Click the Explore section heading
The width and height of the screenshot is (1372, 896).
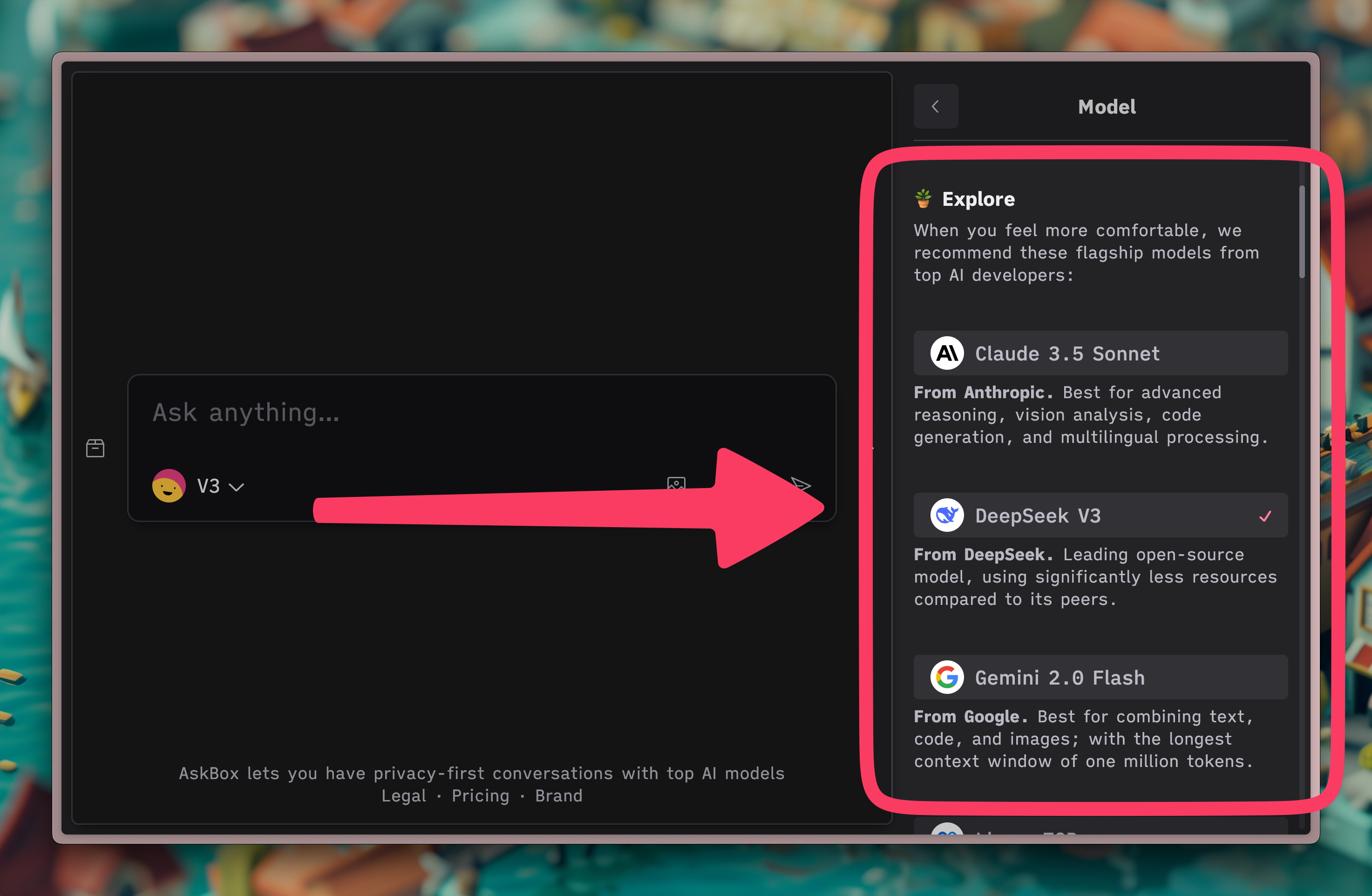coord(978,199)
